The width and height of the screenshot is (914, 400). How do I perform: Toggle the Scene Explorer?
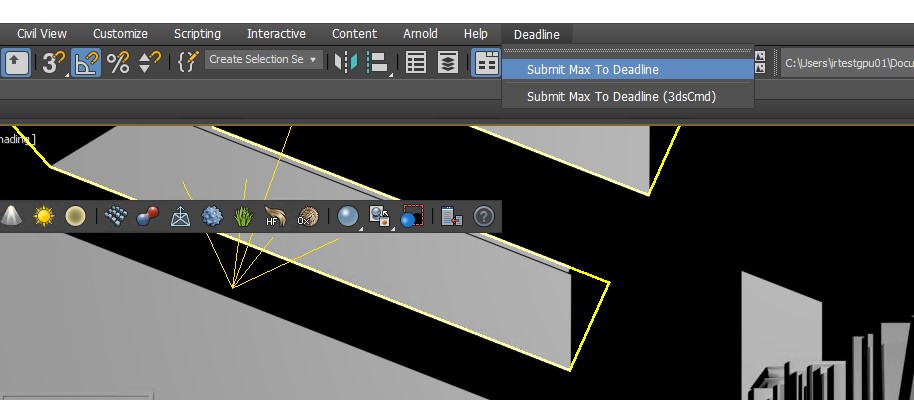click(416, 62)
